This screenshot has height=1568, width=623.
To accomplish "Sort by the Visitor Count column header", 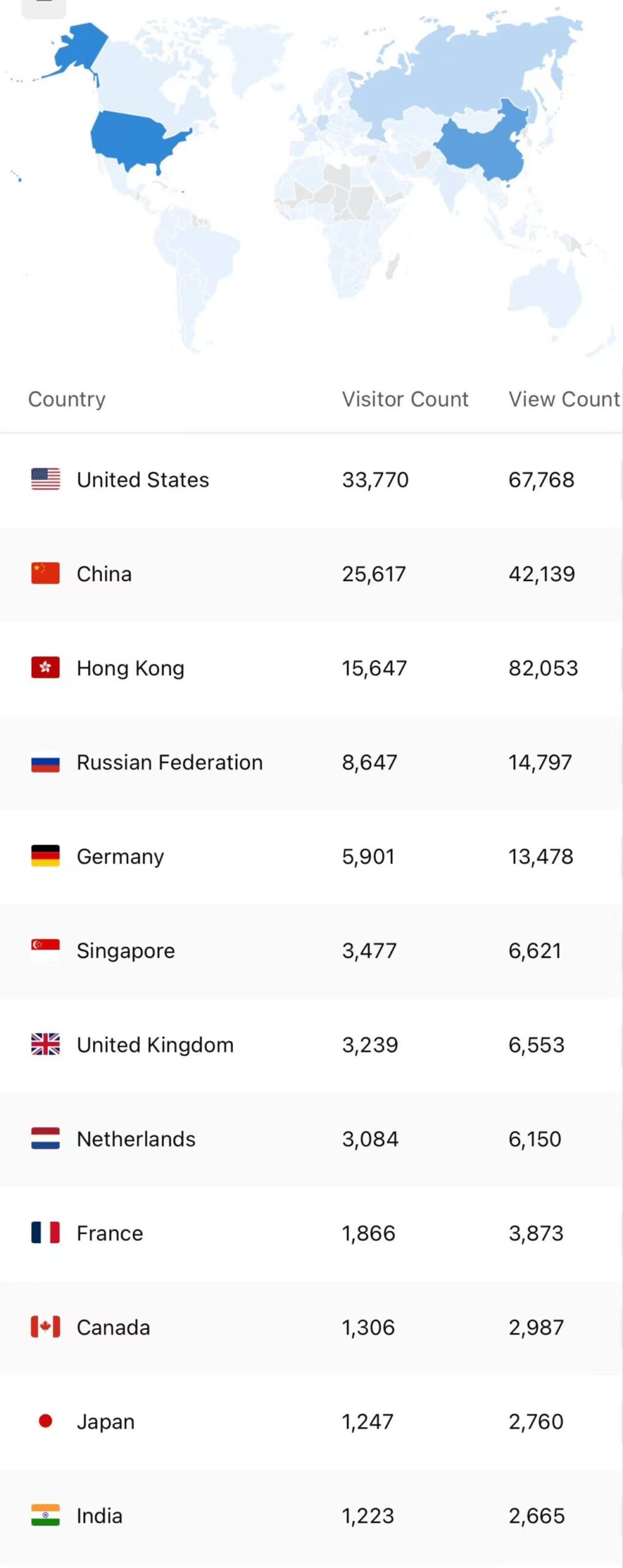I will click(x=405, y=399).
